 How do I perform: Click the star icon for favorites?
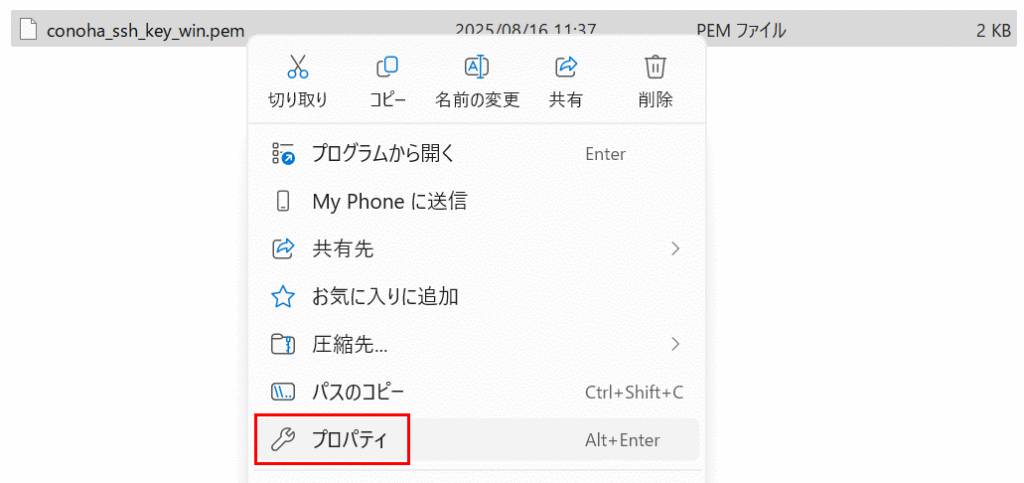(x=283, y=297)
